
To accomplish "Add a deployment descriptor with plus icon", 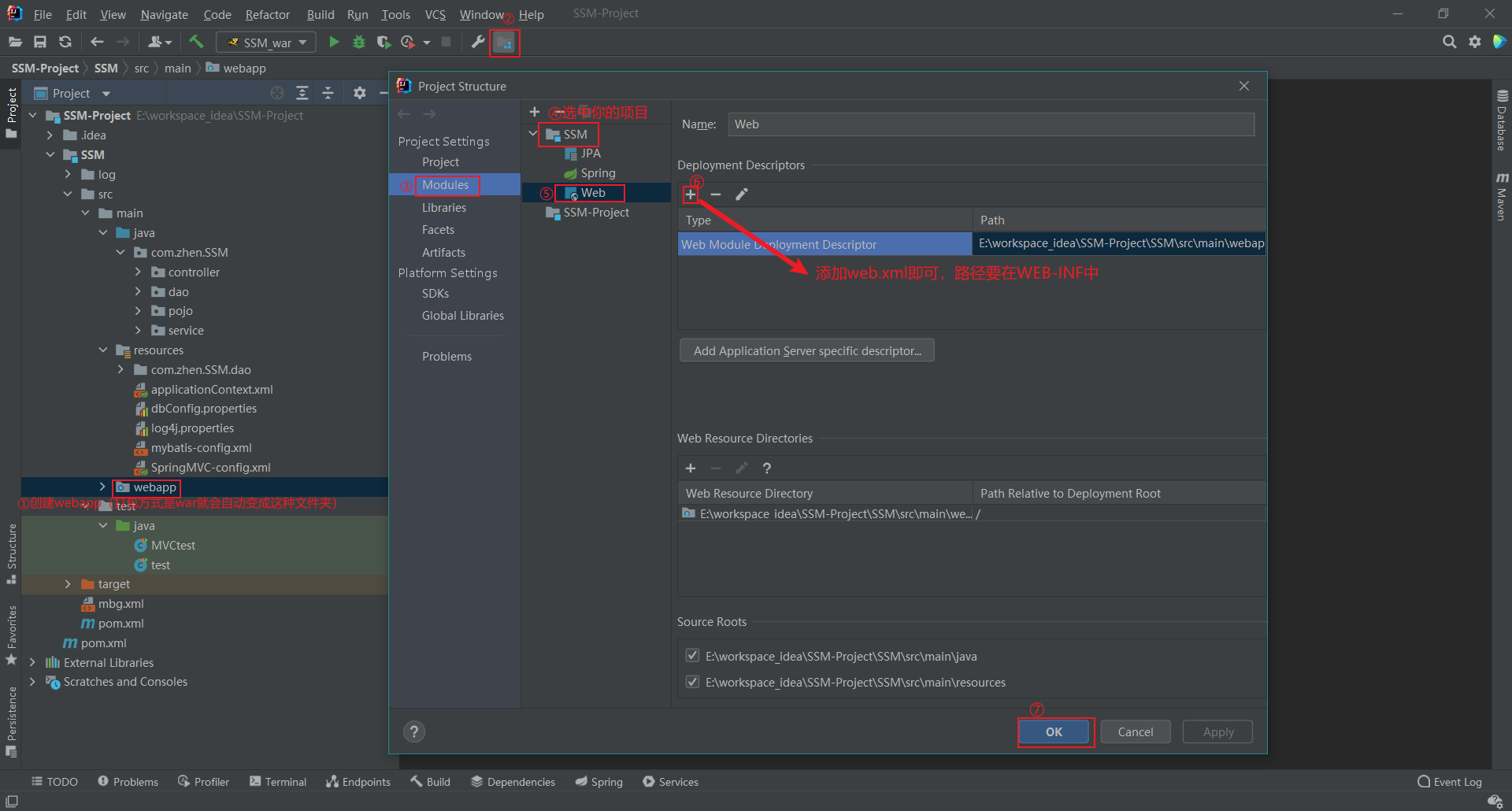I will point(691,194).
